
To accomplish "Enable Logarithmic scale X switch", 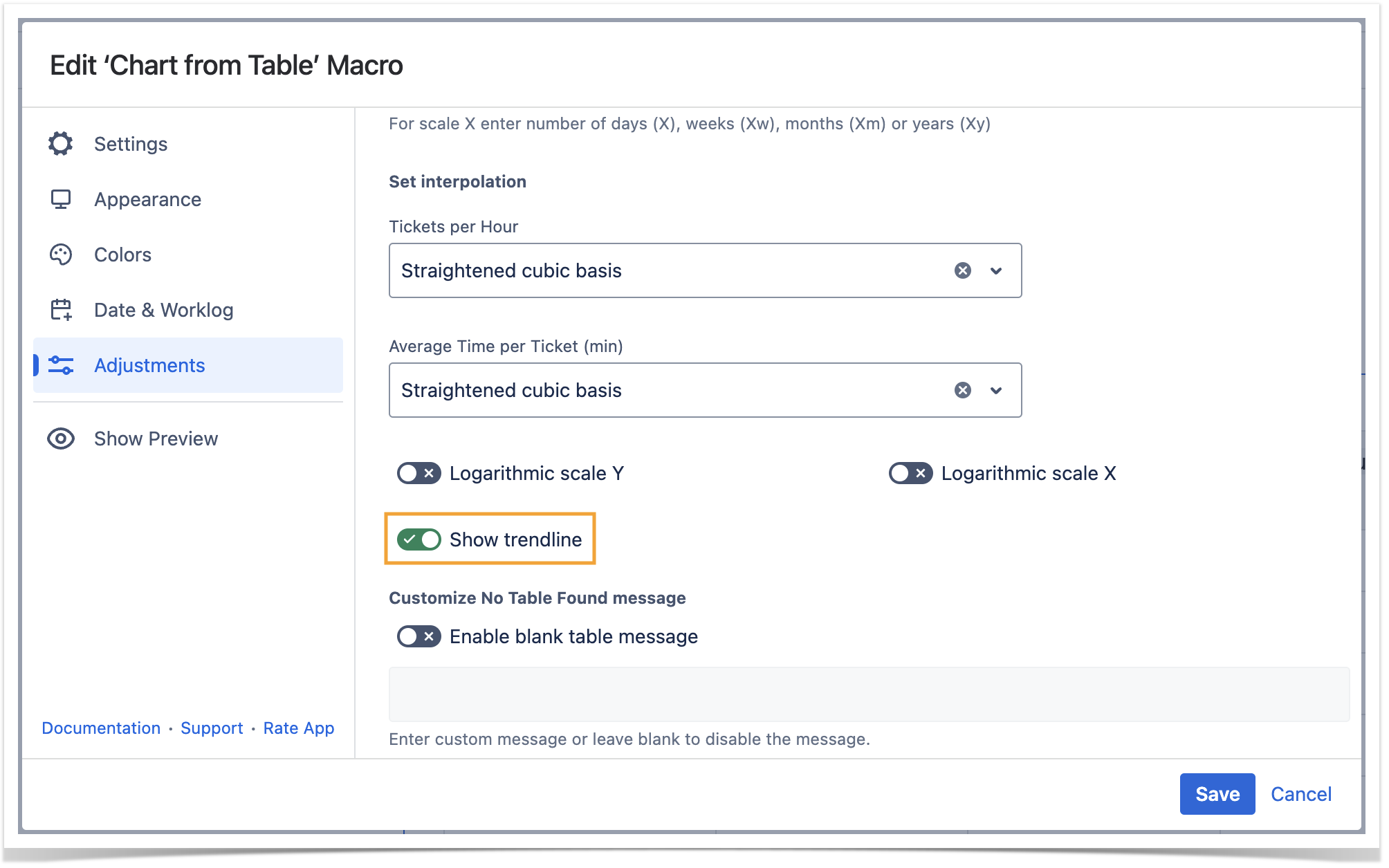I will [910, 473].
